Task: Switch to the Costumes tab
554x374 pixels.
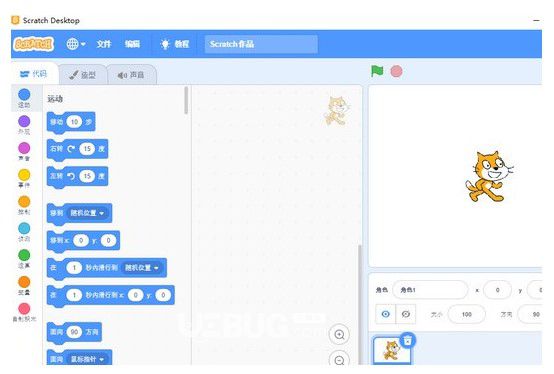Action: point(83,75)
